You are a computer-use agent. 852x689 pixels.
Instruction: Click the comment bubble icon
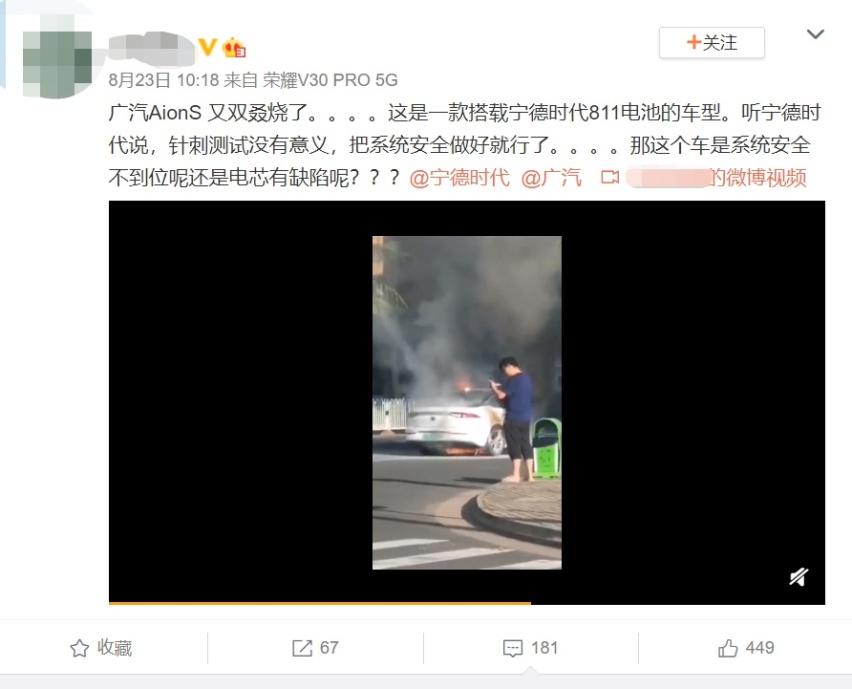pyautogui.click(x=513, y=648)
